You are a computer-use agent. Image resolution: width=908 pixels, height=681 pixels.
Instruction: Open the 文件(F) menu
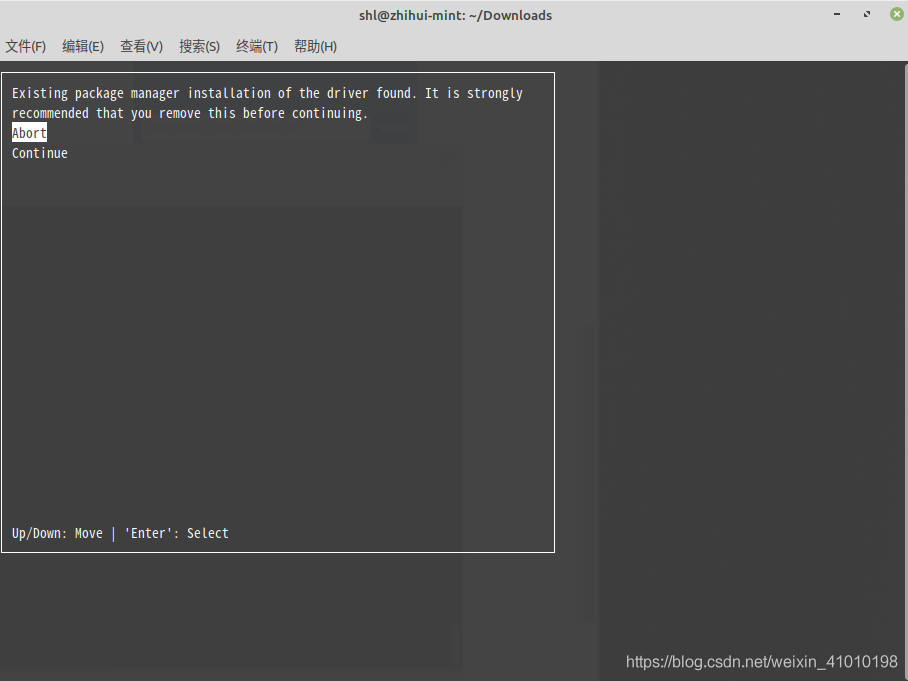point(25,46)
